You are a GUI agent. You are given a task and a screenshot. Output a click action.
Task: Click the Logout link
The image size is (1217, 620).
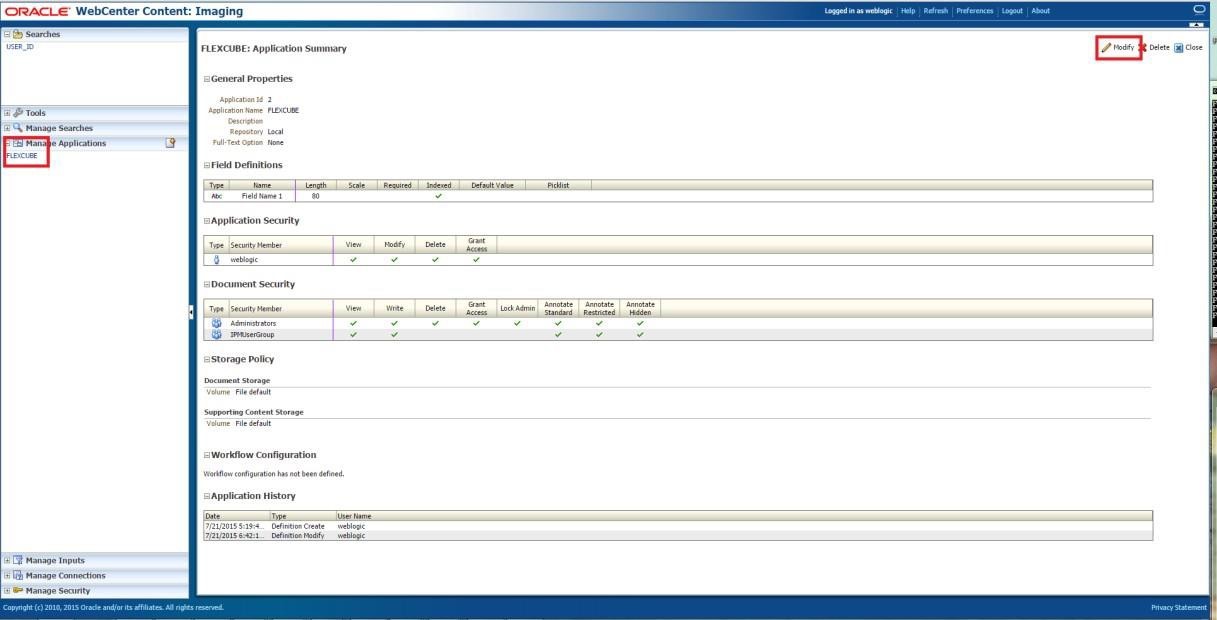point(1012,11)
